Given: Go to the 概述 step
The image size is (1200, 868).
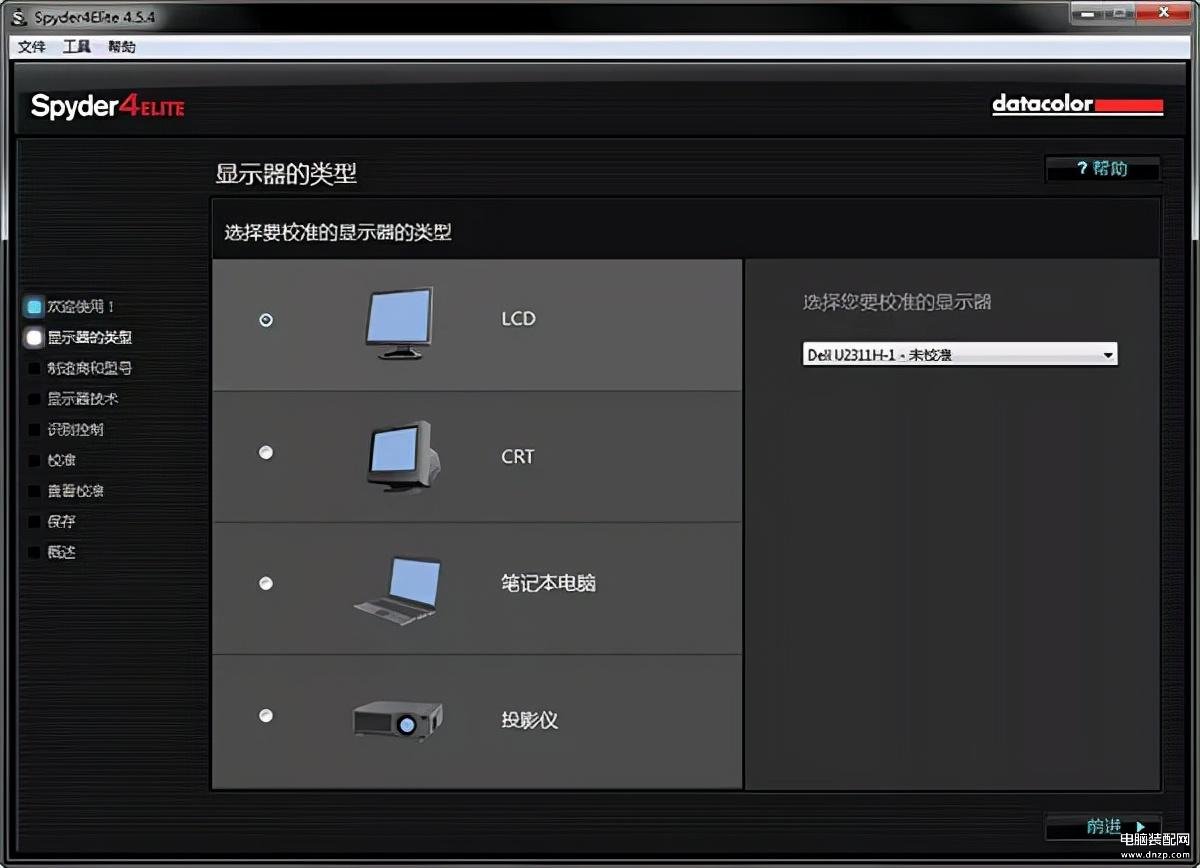Looking at the screenshot, I should 62,552.
